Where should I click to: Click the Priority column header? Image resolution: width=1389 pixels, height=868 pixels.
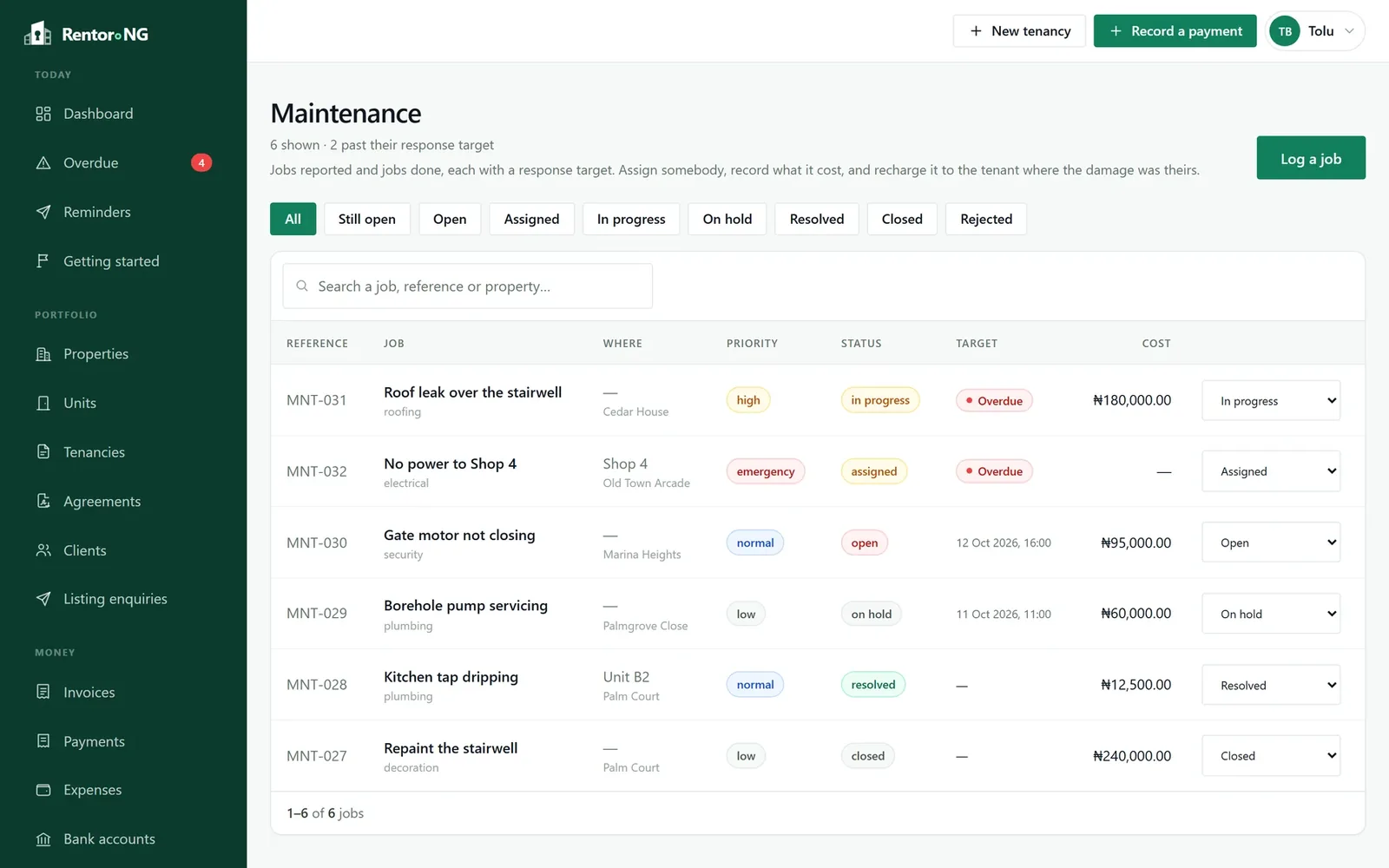[752, 344]
